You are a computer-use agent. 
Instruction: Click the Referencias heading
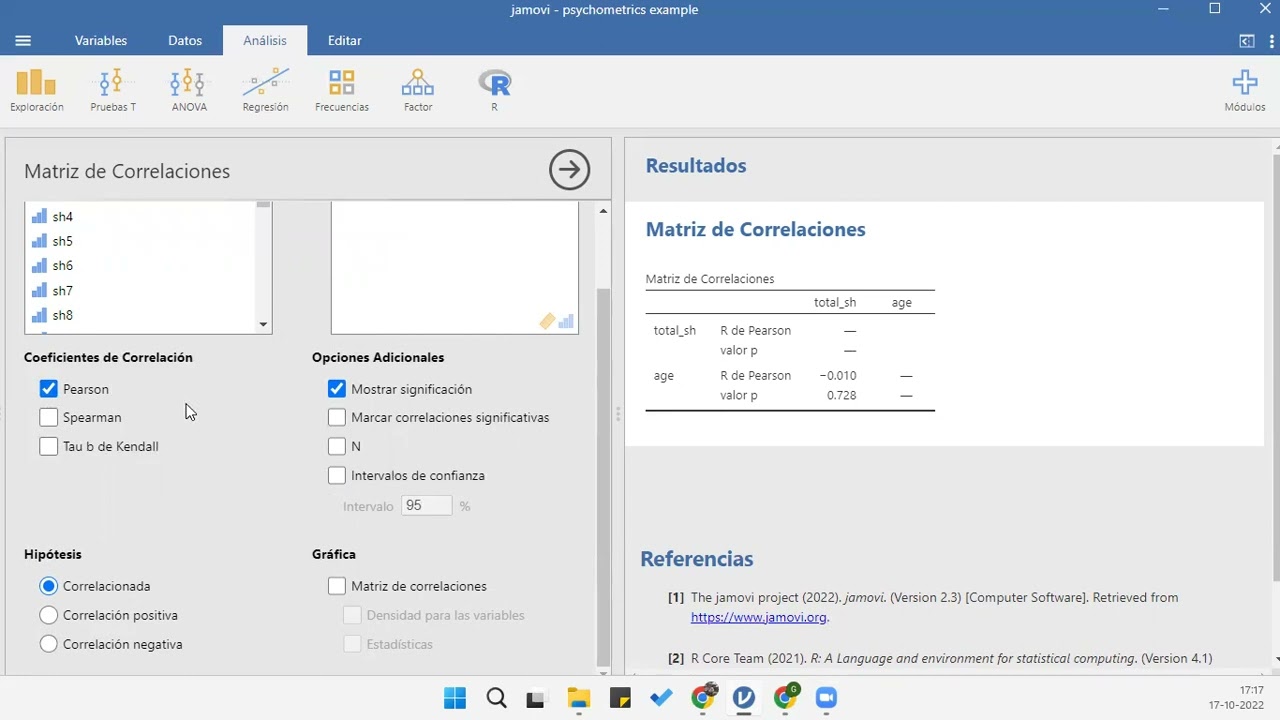click(697, 559)
